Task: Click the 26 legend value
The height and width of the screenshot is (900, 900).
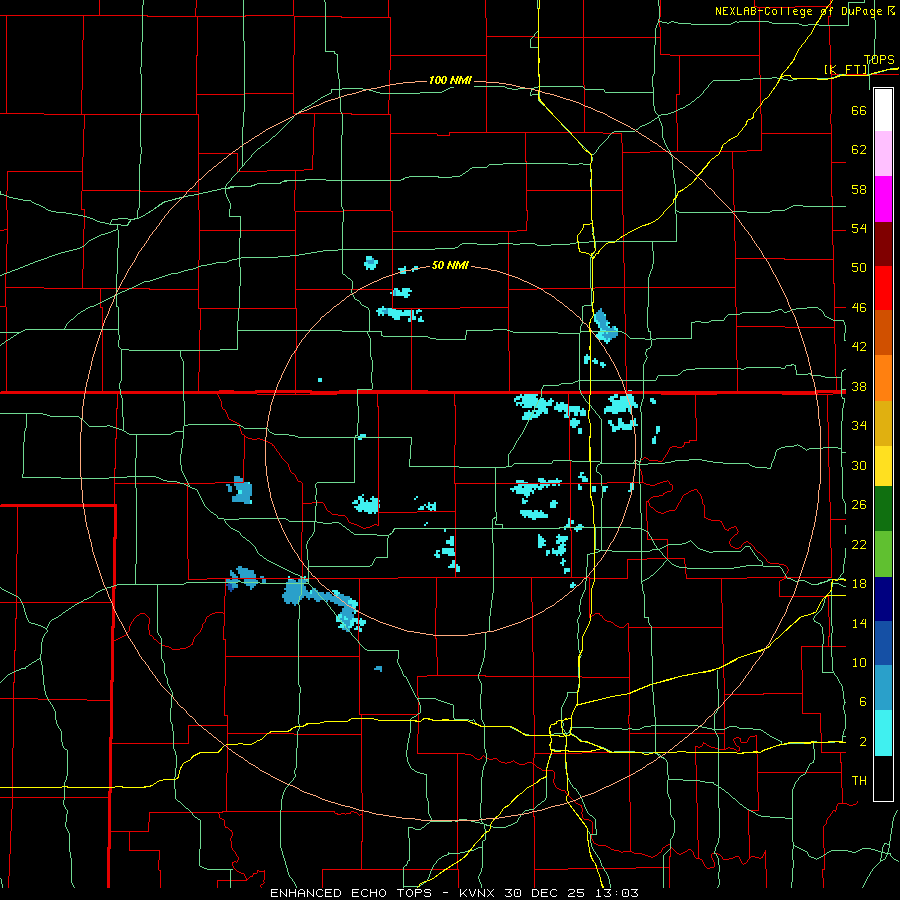Action: [859, 505]
